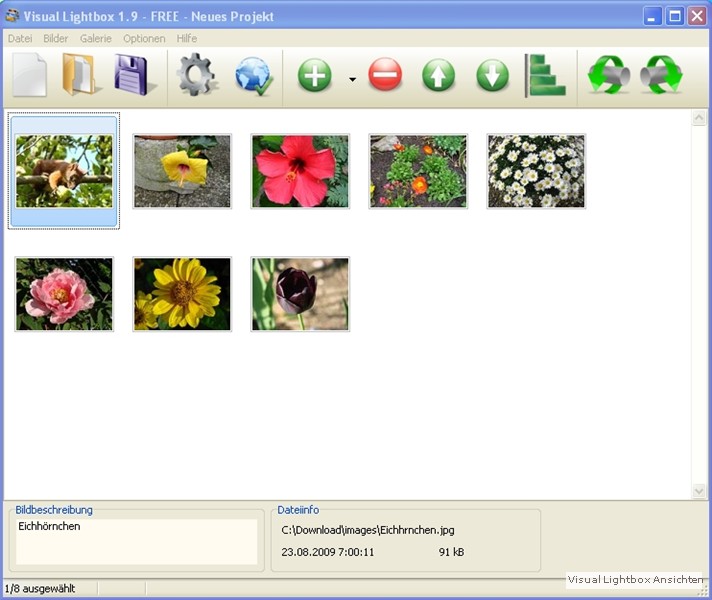This screenshot has height=600, width=712.
Task: Open the Galerie menu
Action: coord(96,38)
